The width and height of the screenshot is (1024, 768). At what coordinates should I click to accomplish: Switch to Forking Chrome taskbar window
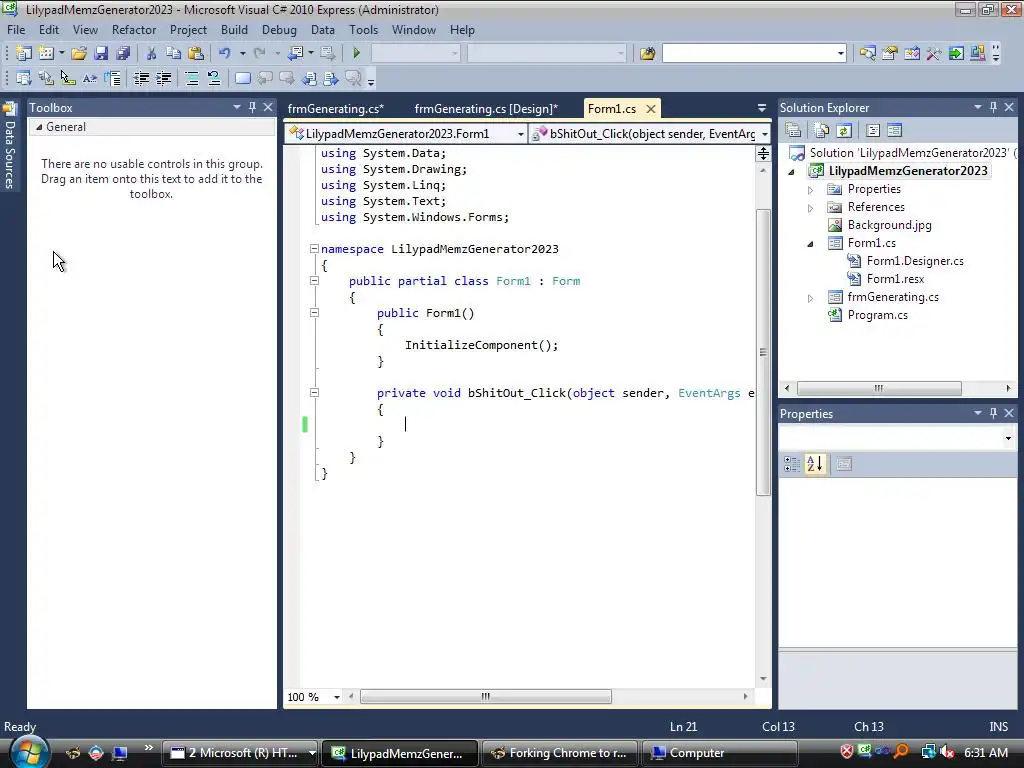coord(559,753)
